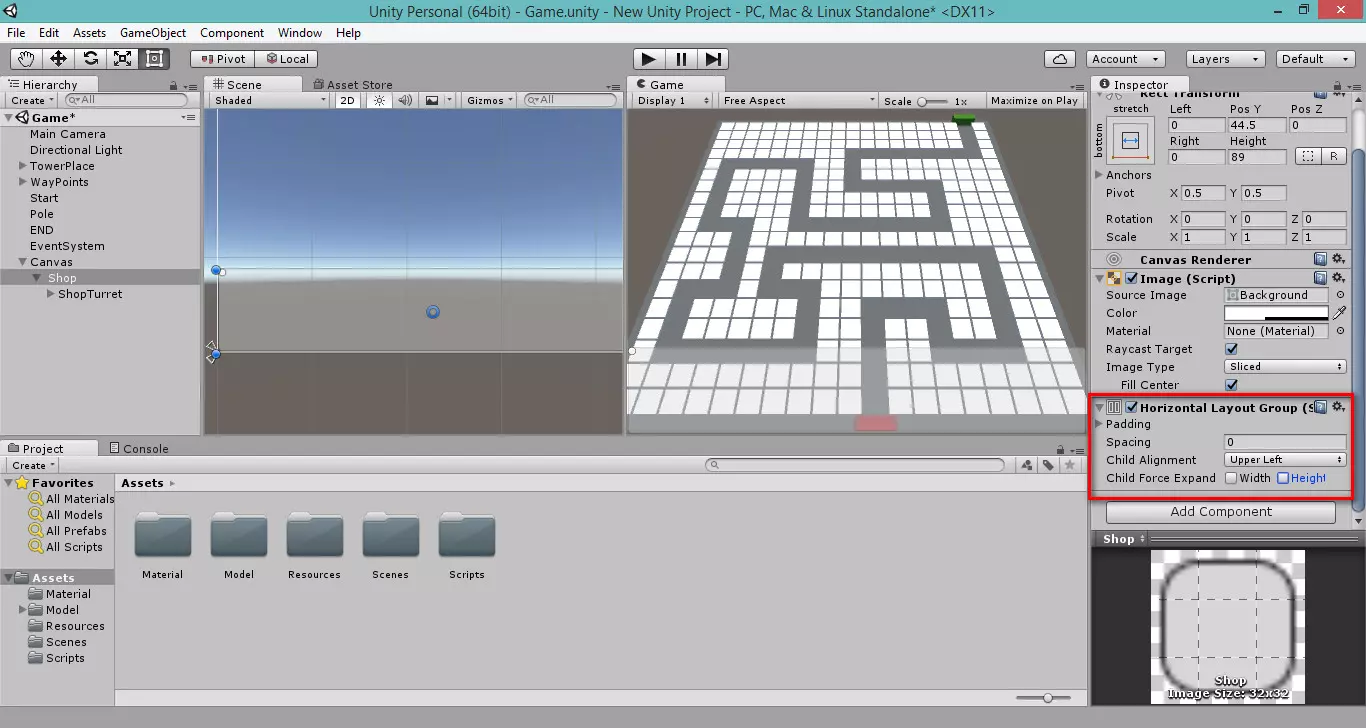Open the Child Alignment dropdown
Screen dimensions: 1366x728
coord(1285,460)
